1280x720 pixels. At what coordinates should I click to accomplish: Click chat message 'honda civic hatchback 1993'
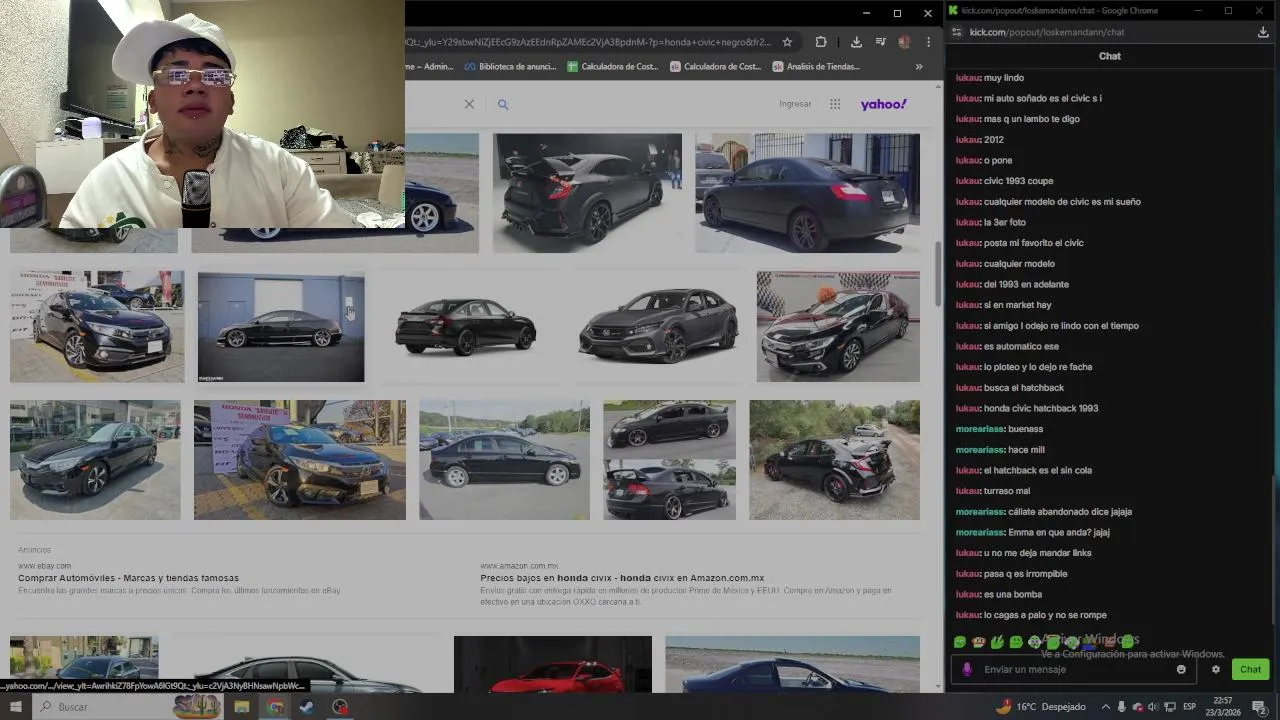1041,408
